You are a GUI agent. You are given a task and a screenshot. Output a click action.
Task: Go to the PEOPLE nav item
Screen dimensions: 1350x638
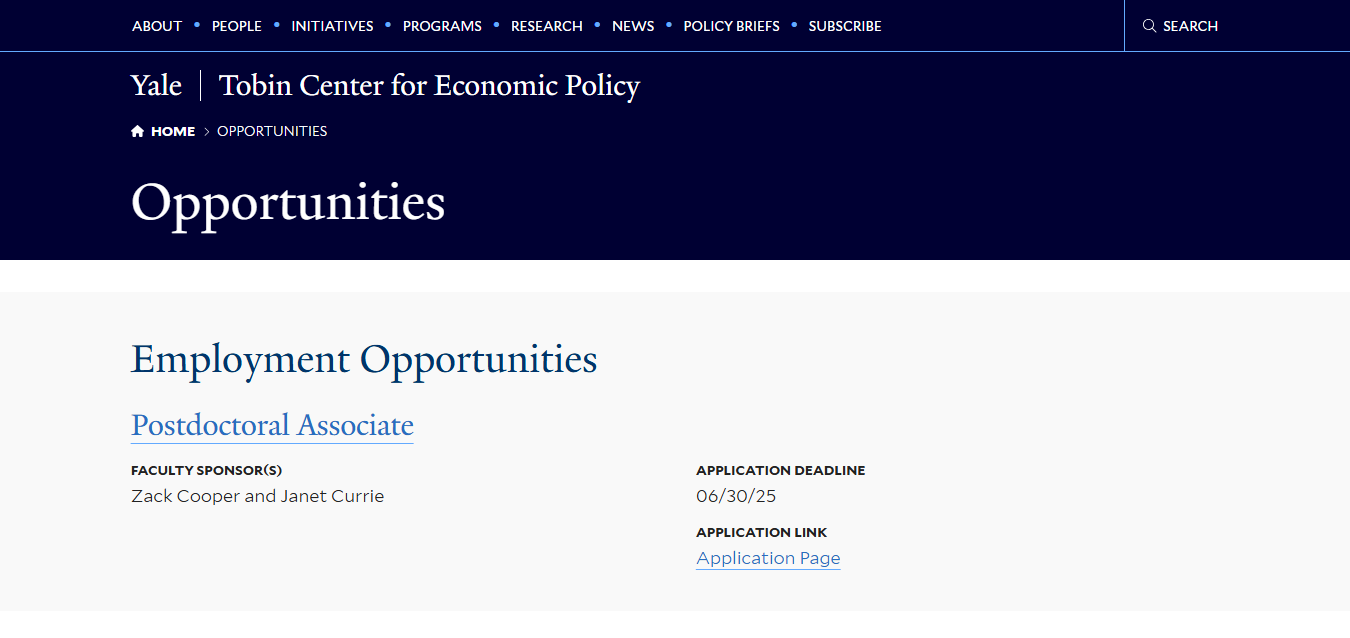point(237,26)
